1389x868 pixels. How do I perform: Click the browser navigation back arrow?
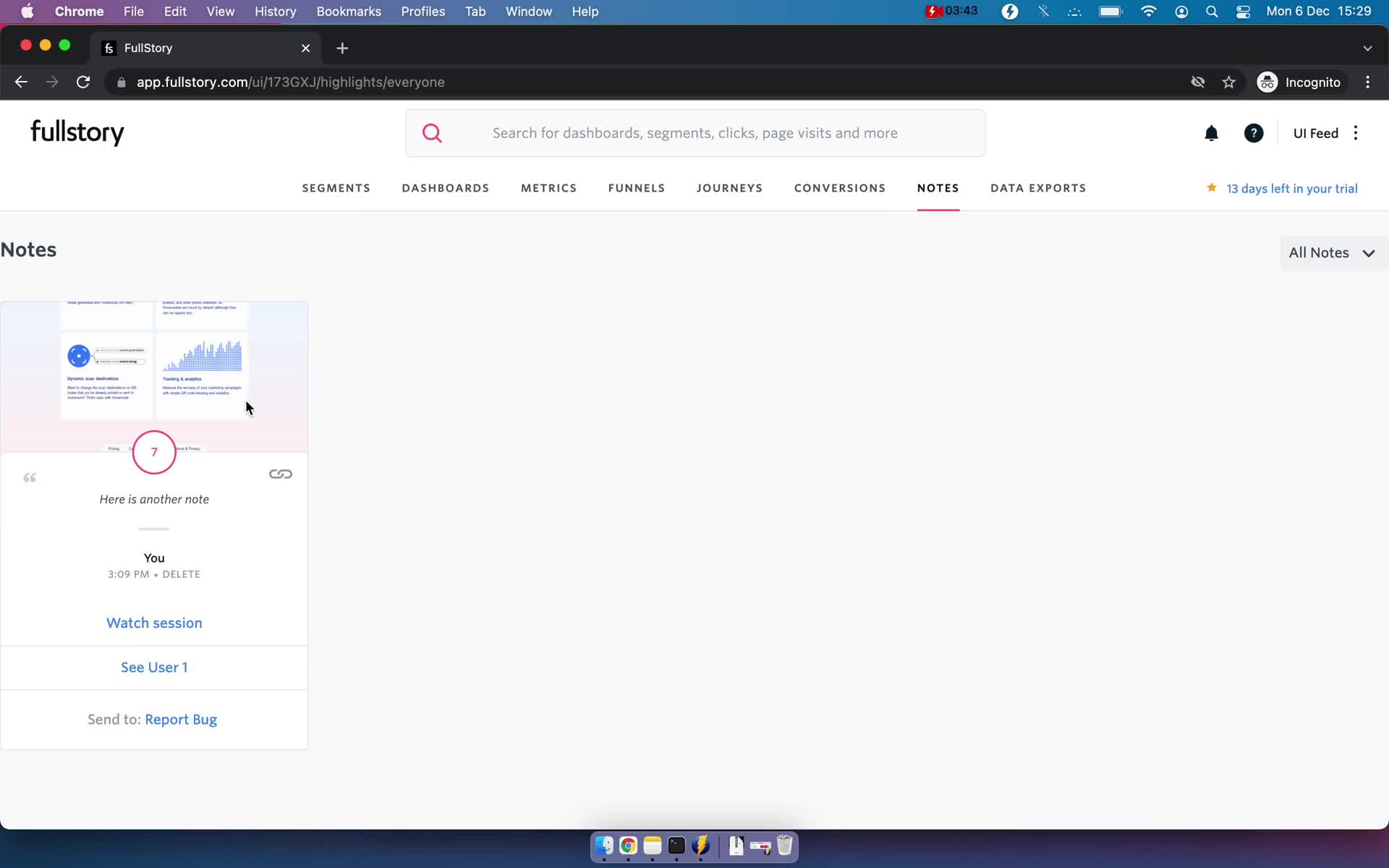[x=22, y=82]
